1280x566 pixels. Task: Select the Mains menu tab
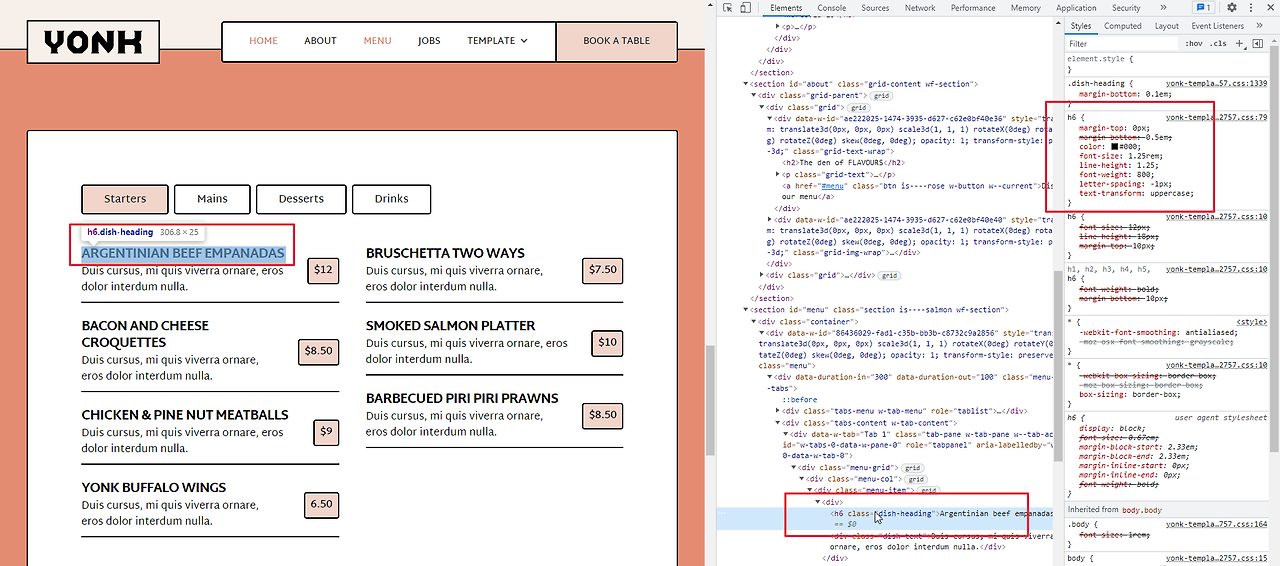point(212,199)
